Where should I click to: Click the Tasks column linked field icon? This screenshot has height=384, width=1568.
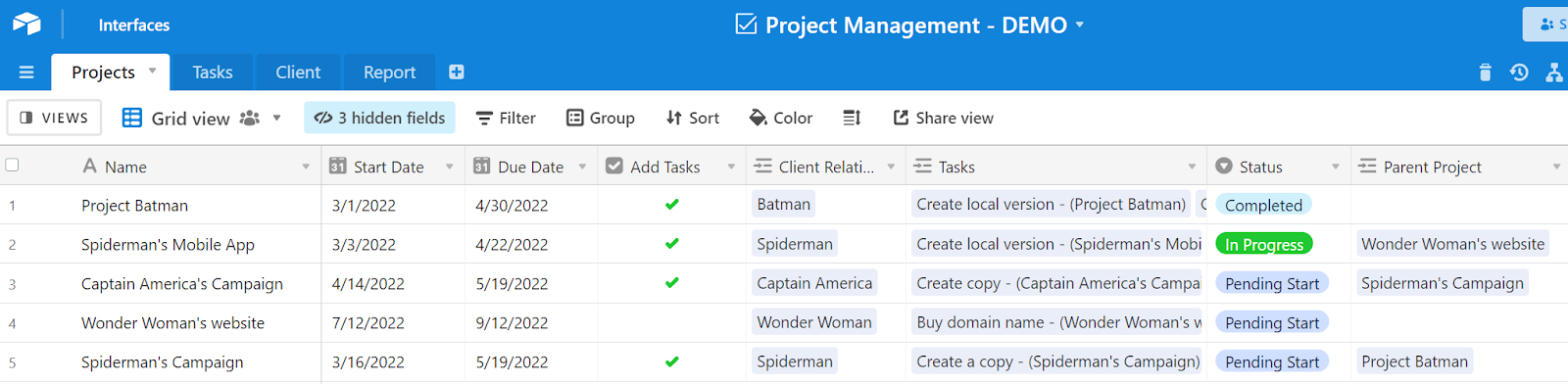922,167
